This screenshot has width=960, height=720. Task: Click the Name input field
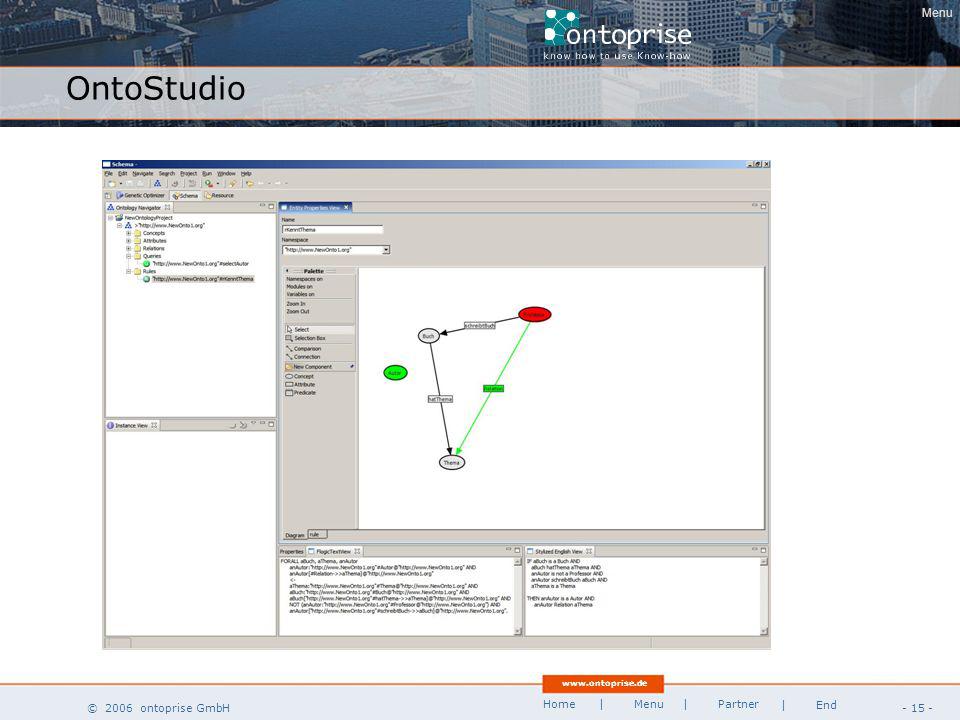coord(332,230)
